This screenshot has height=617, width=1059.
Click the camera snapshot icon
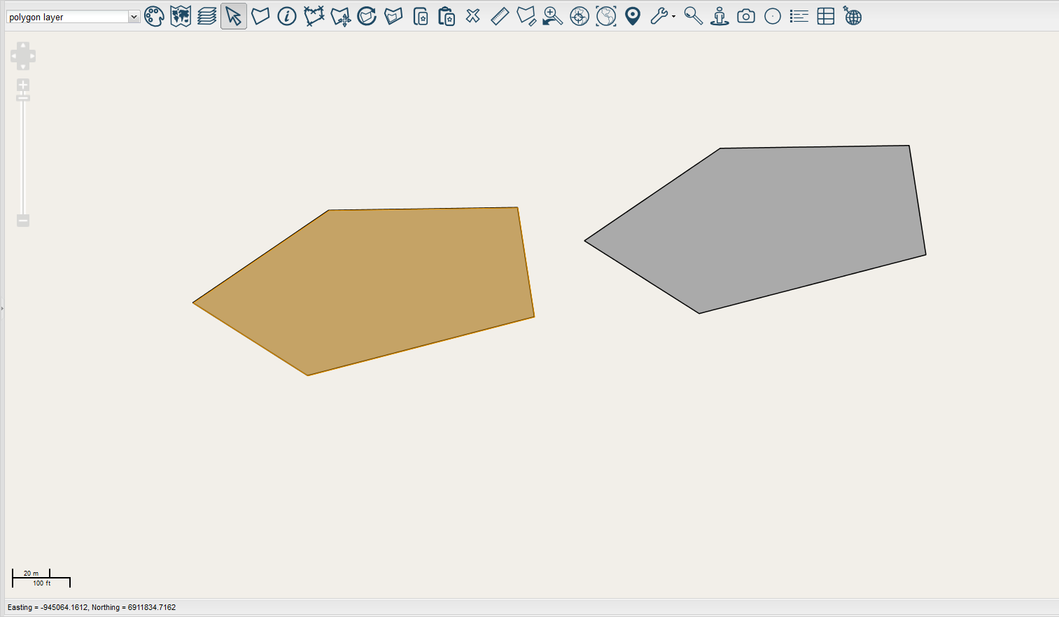pyautogui.click(x=746, y=16)
